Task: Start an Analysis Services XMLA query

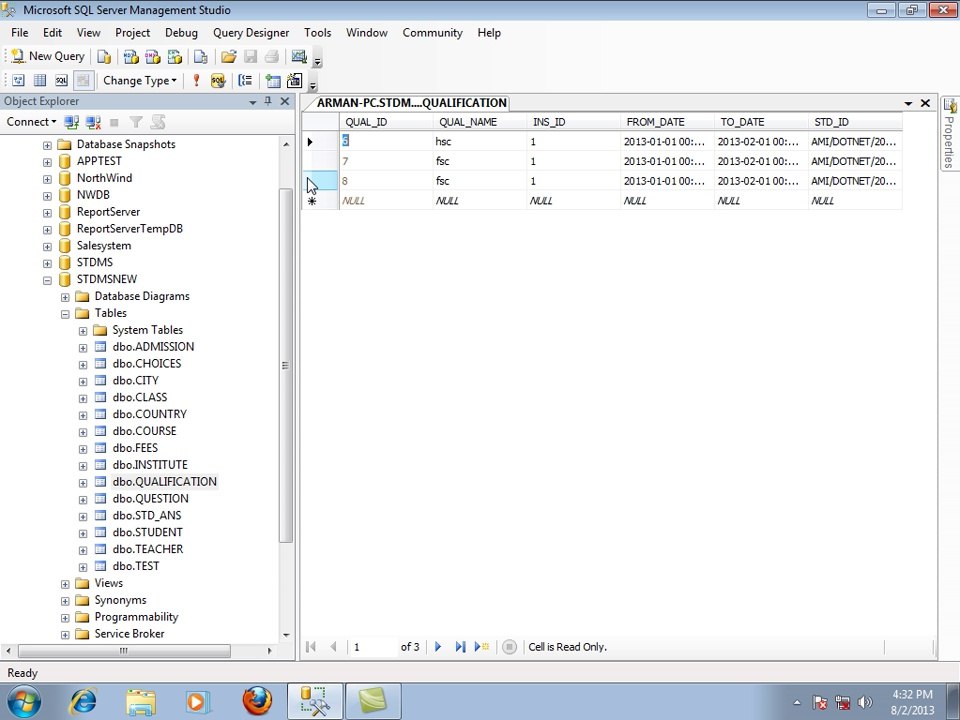Action: point(174,56)
